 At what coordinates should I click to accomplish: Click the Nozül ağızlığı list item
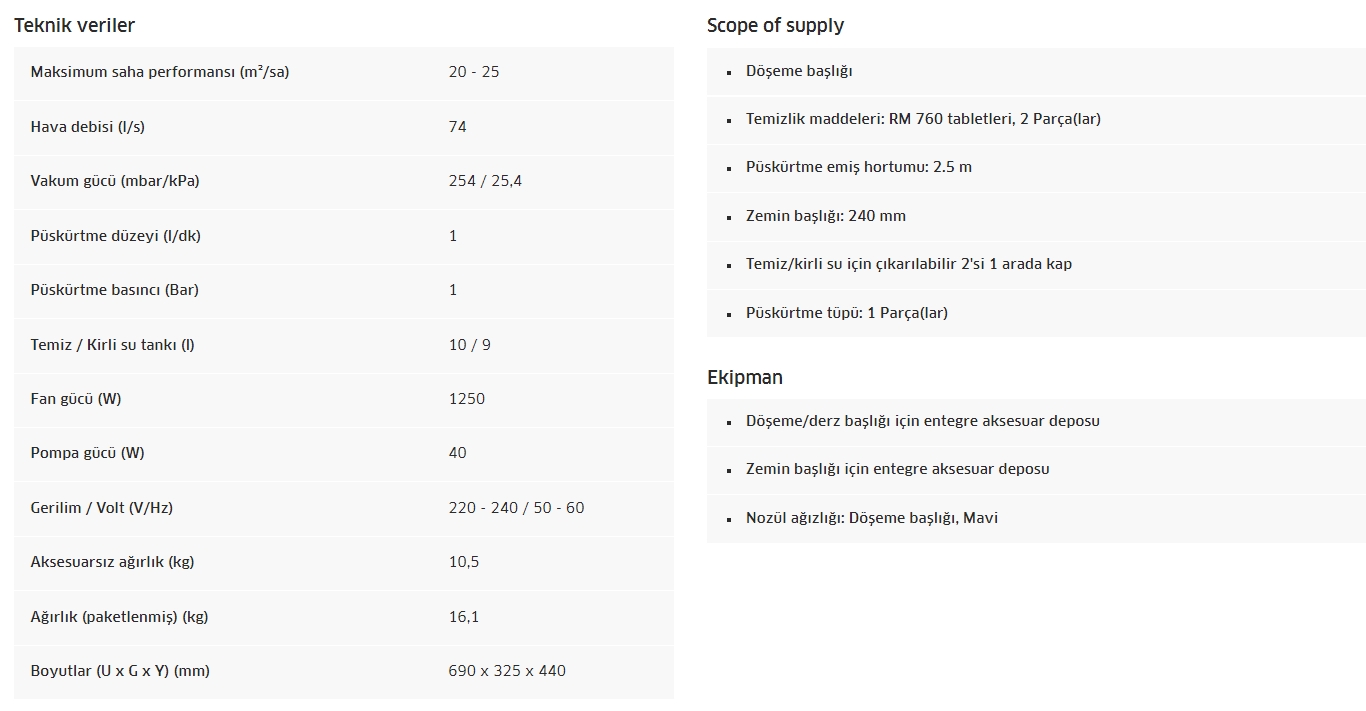1036,518
